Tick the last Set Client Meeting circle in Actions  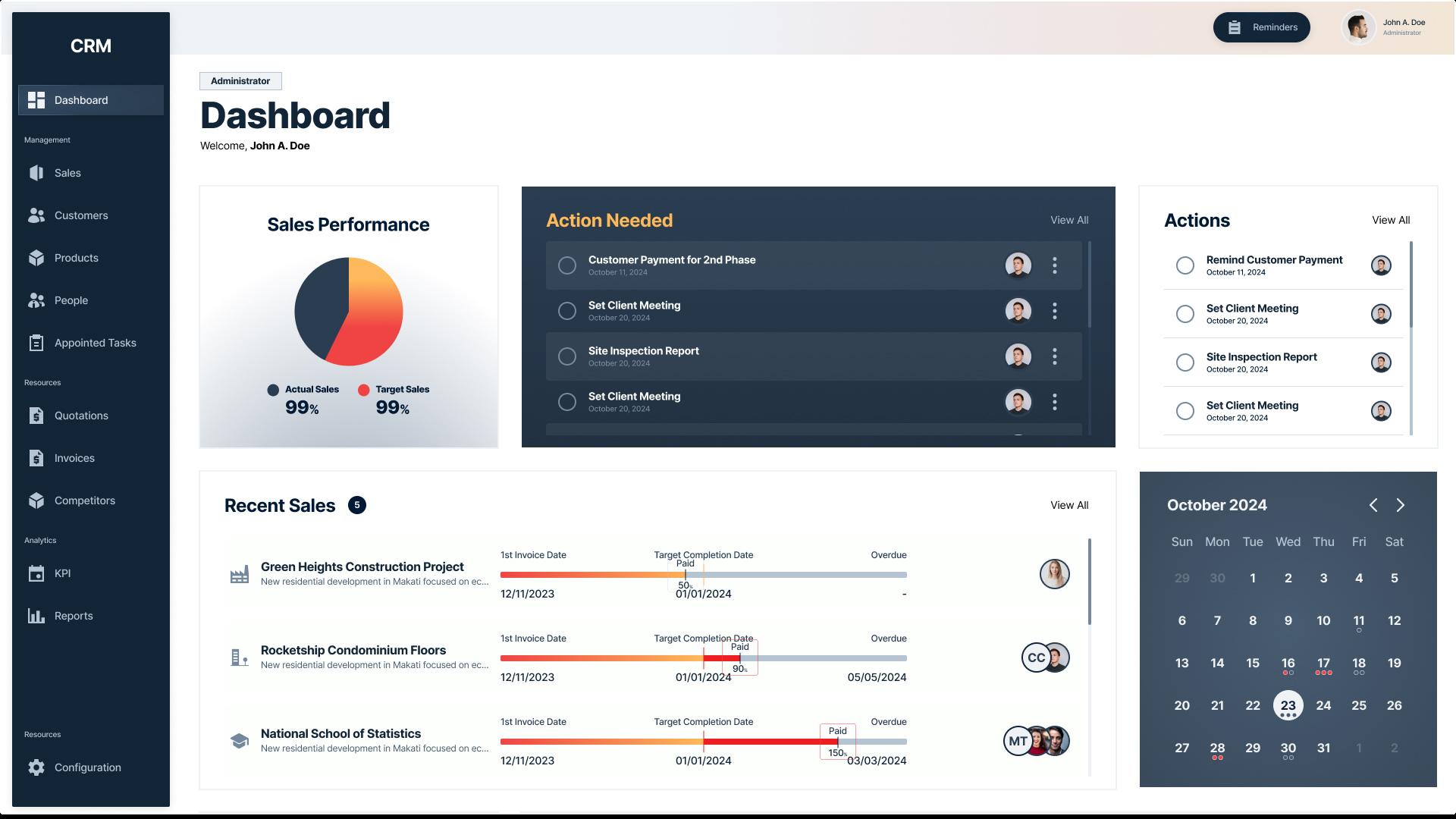[1185, 411]
